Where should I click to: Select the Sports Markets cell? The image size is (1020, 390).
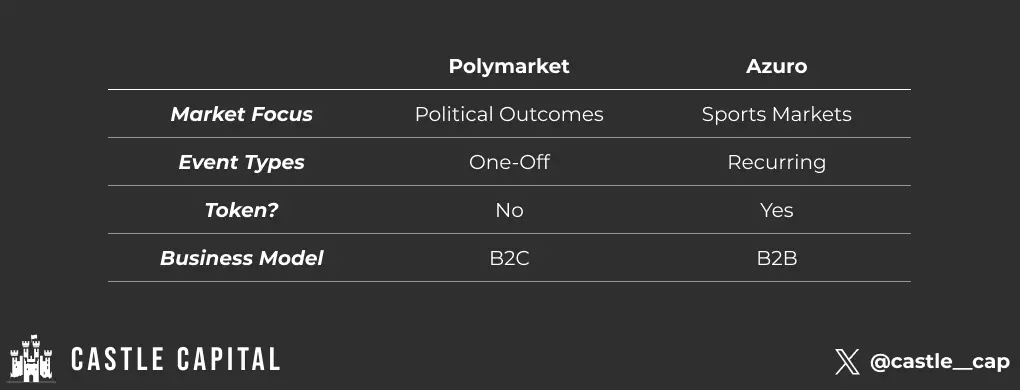point(776,114)
